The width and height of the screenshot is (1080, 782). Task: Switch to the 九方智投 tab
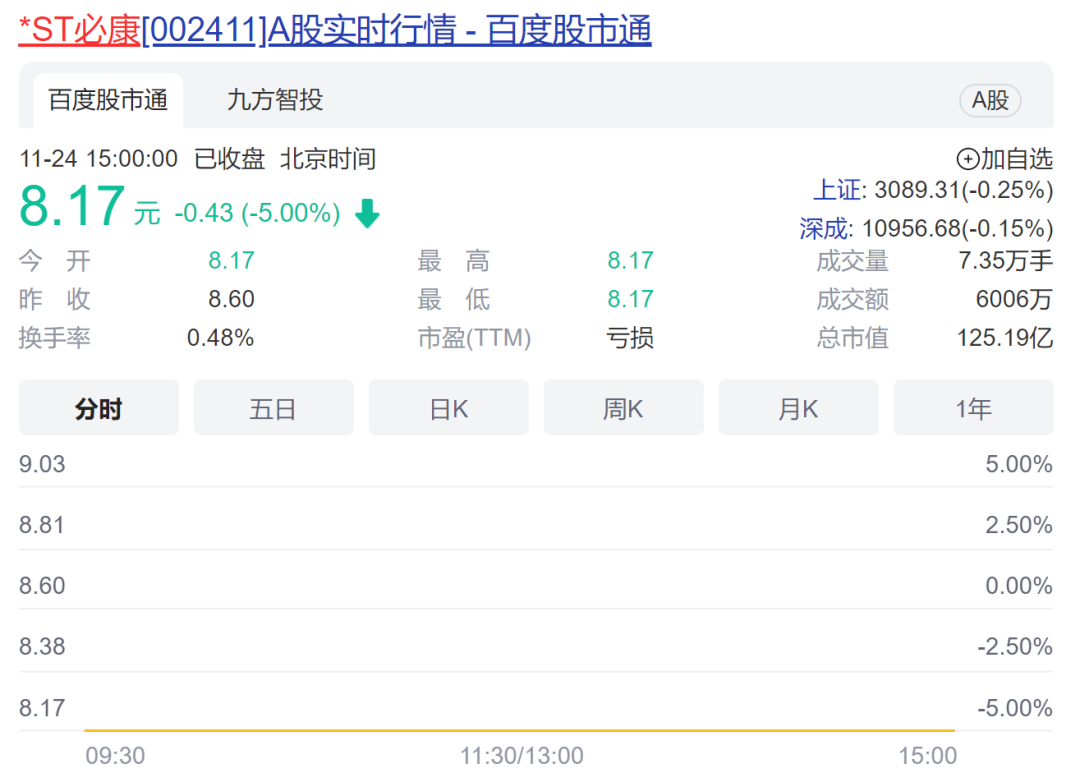click(x=275, y=101)
